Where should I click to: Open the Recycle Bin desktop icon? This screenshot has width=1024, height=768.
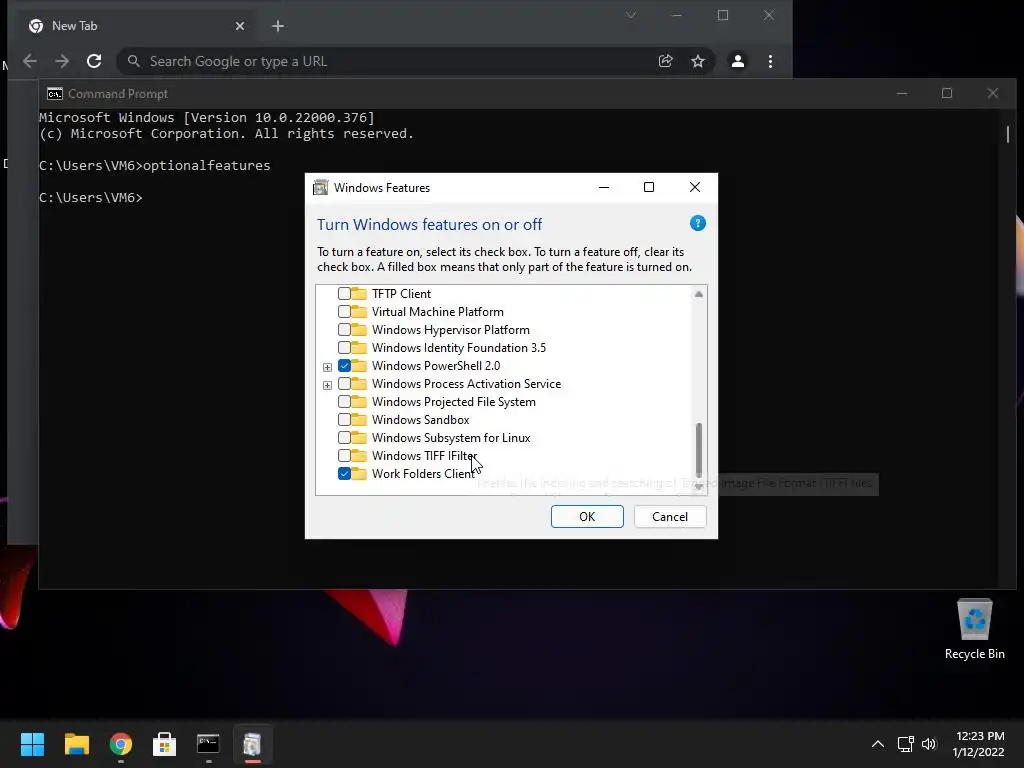[x=974, y=630]
